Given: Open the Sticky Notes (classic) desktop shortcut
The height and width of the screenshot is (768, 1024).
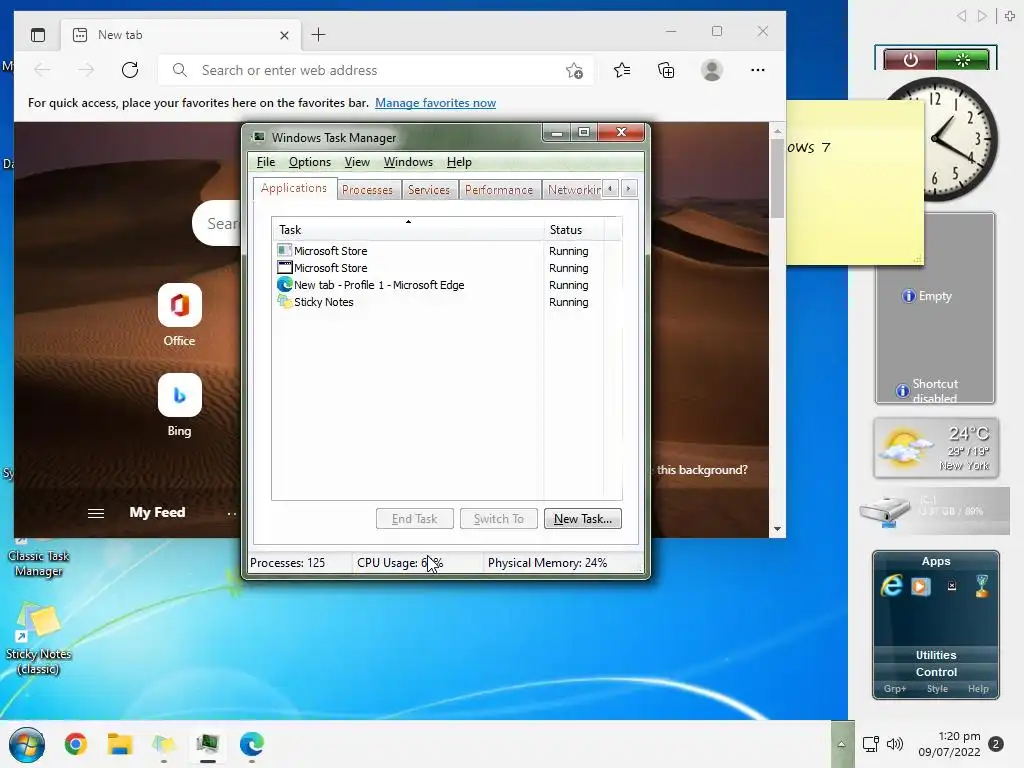Looking at the screenshot, I should (x=39, y=638).
